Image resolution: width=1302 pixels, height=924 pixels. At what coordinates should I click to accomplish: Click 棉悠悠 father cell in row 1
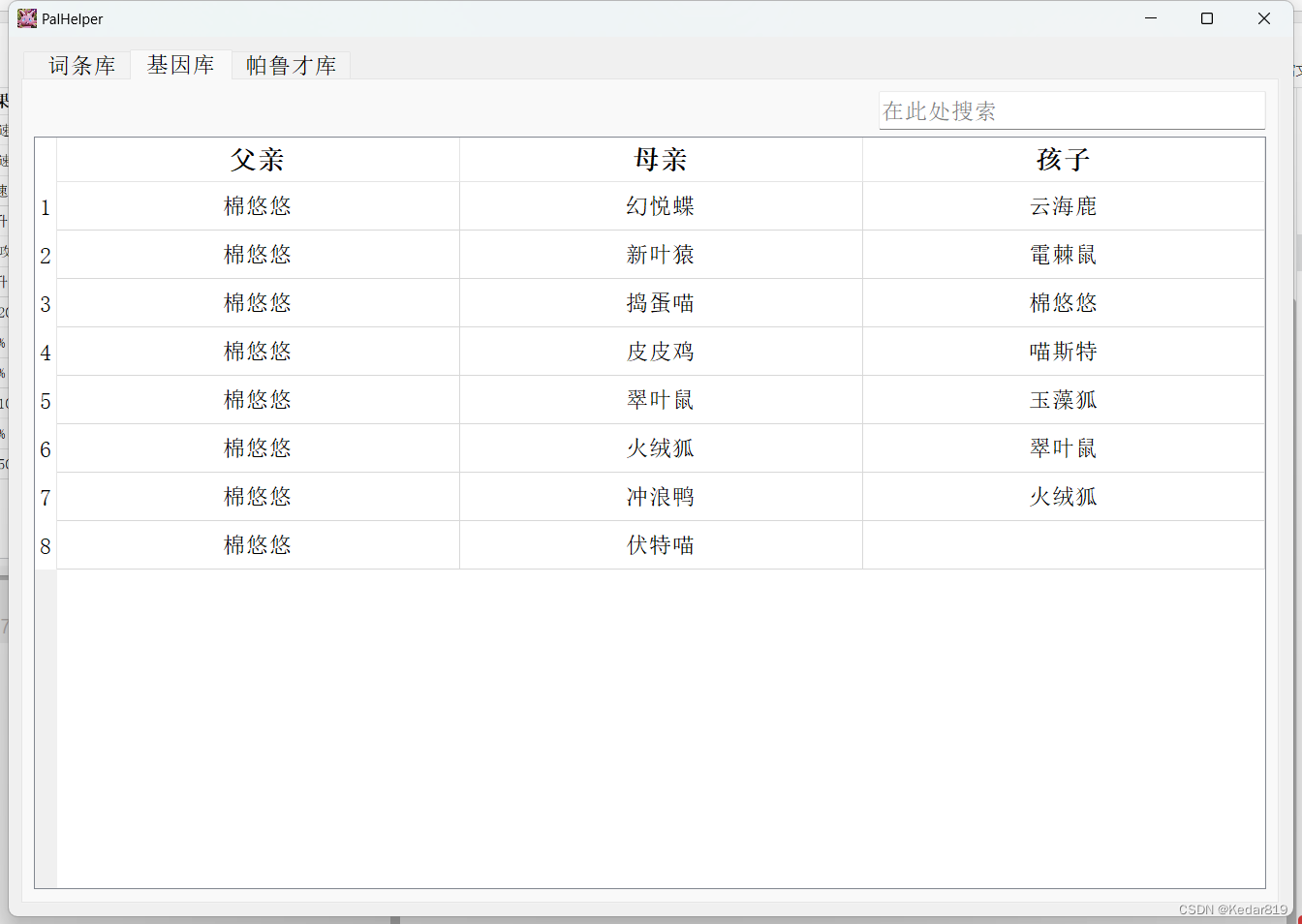click(258, 206)
